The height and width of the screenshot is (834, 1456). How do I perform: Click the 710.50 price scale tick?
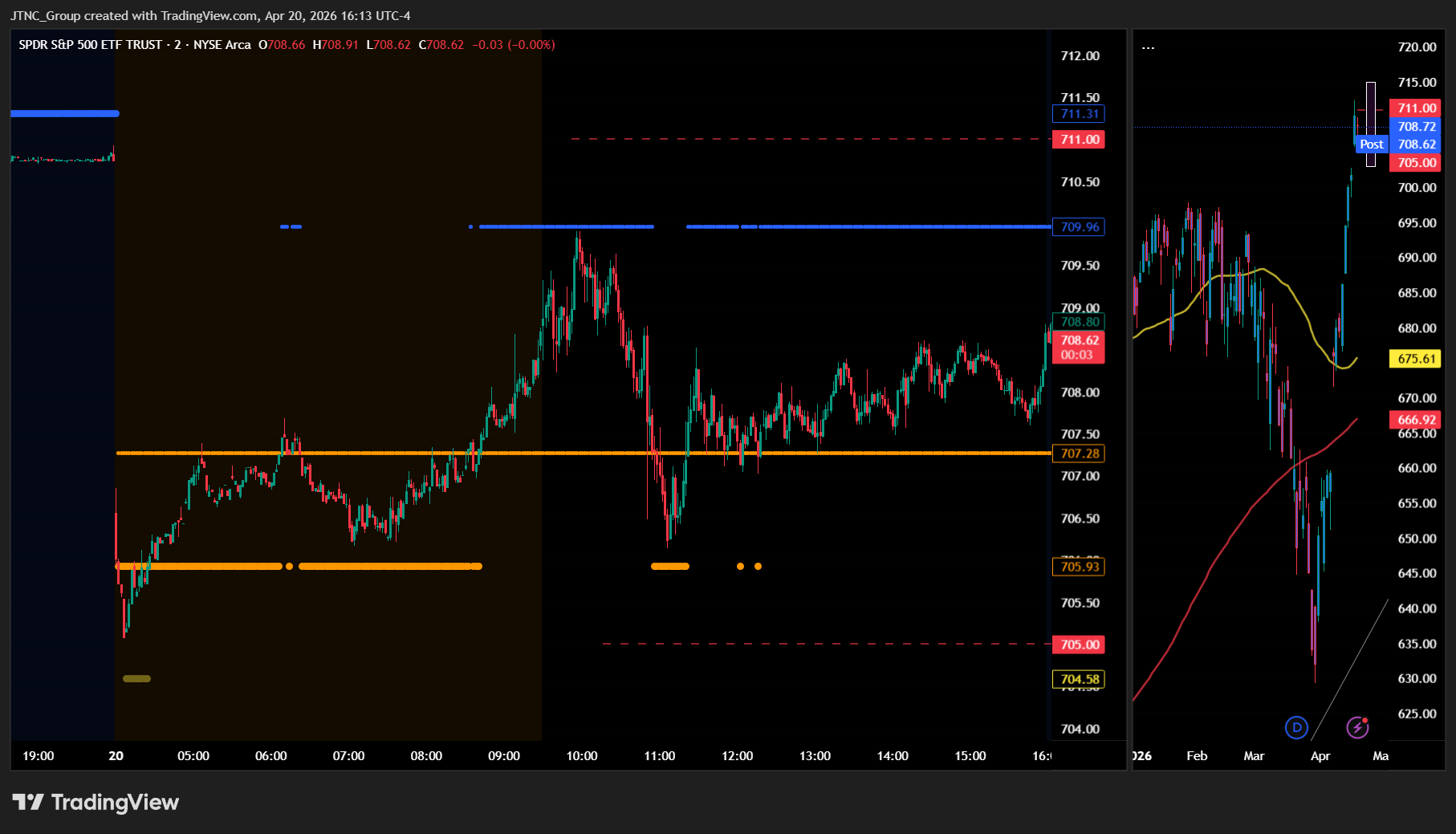(x=1080, y=182)
